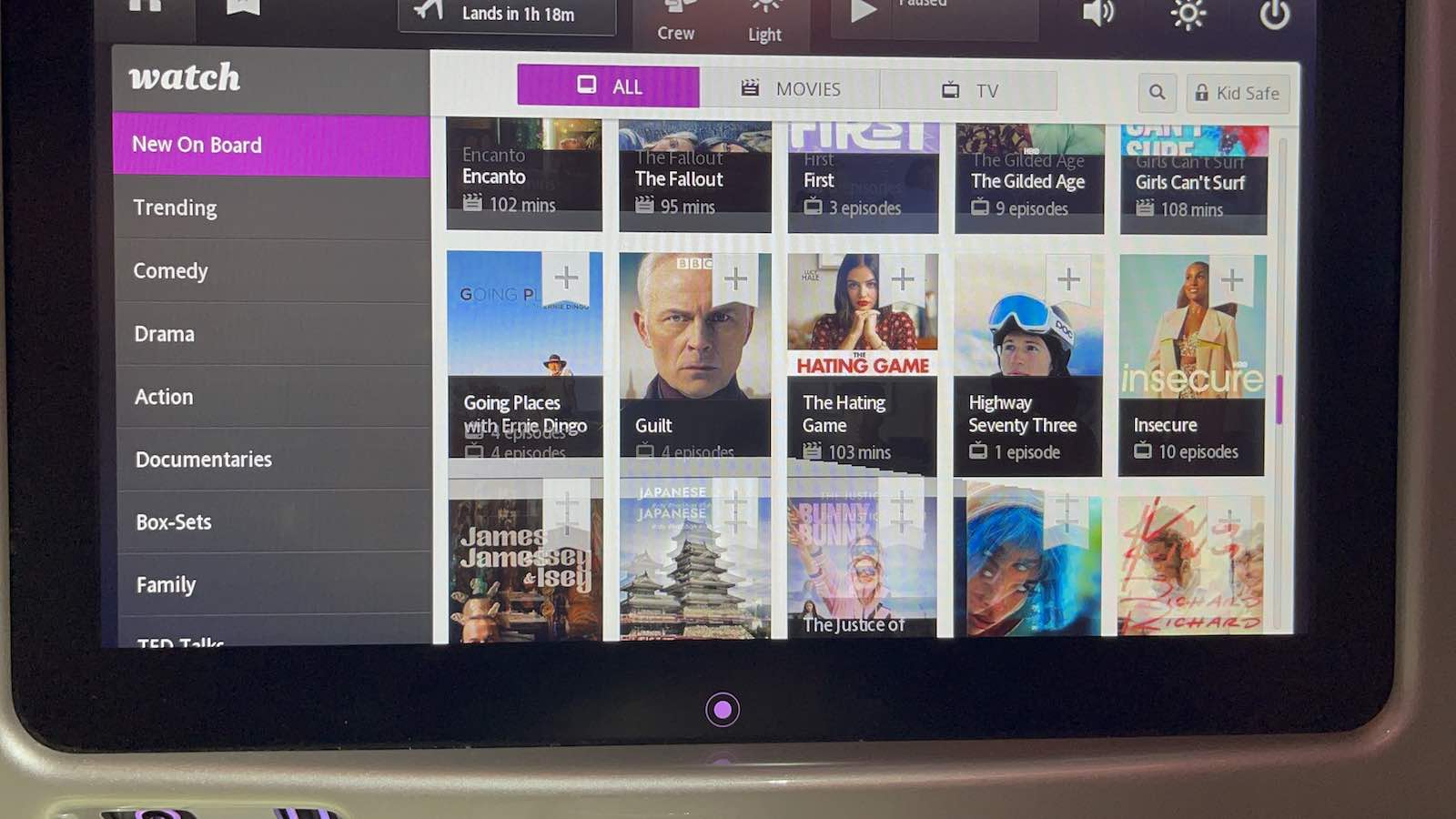The image size is (1456, 819).
Task: Switch to the MOVIES tab
Action: tap(789, 88)
